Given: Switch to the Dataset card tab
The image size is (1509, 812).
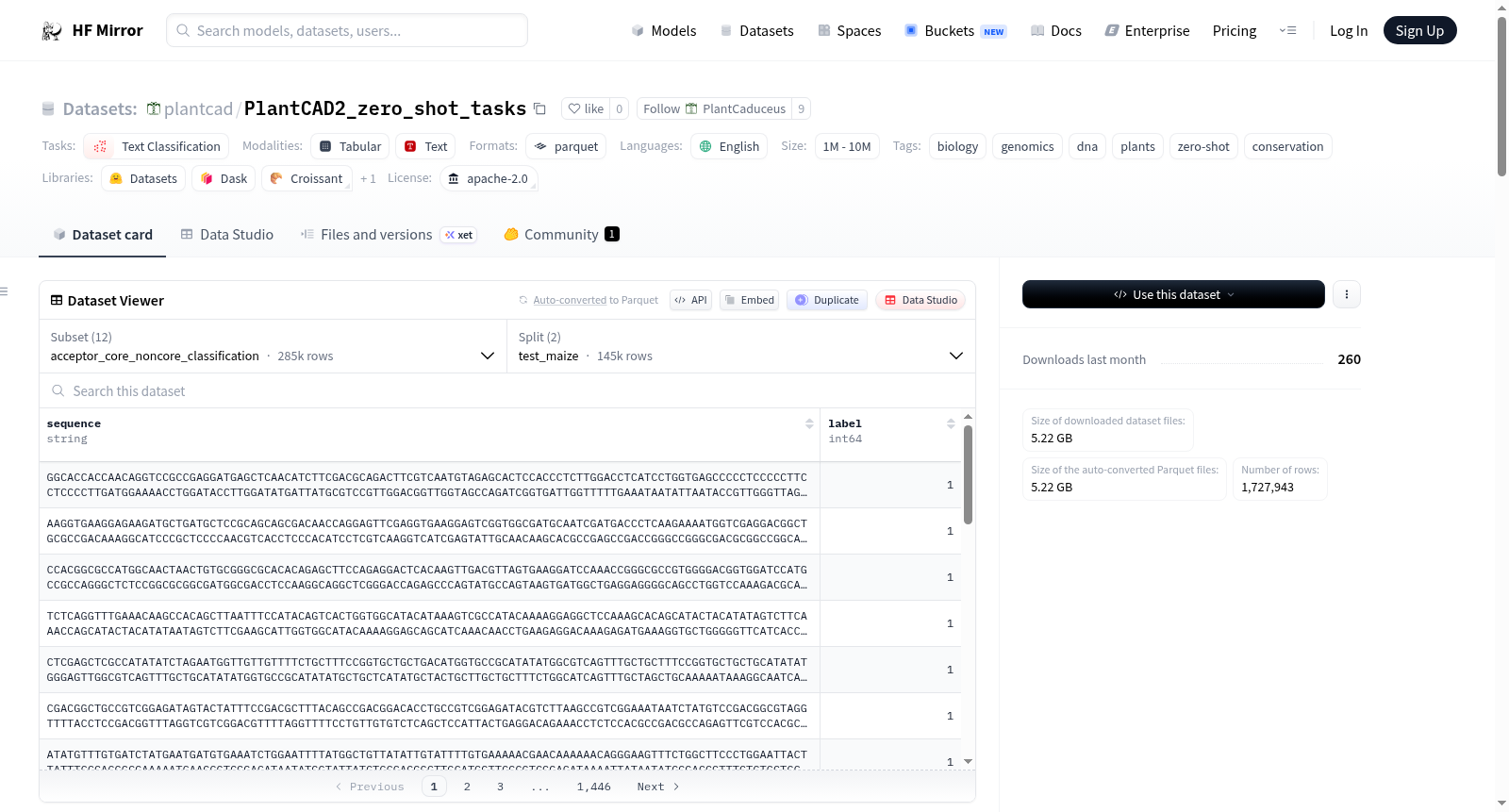Looking at the screenshot, I should point(102,235).
